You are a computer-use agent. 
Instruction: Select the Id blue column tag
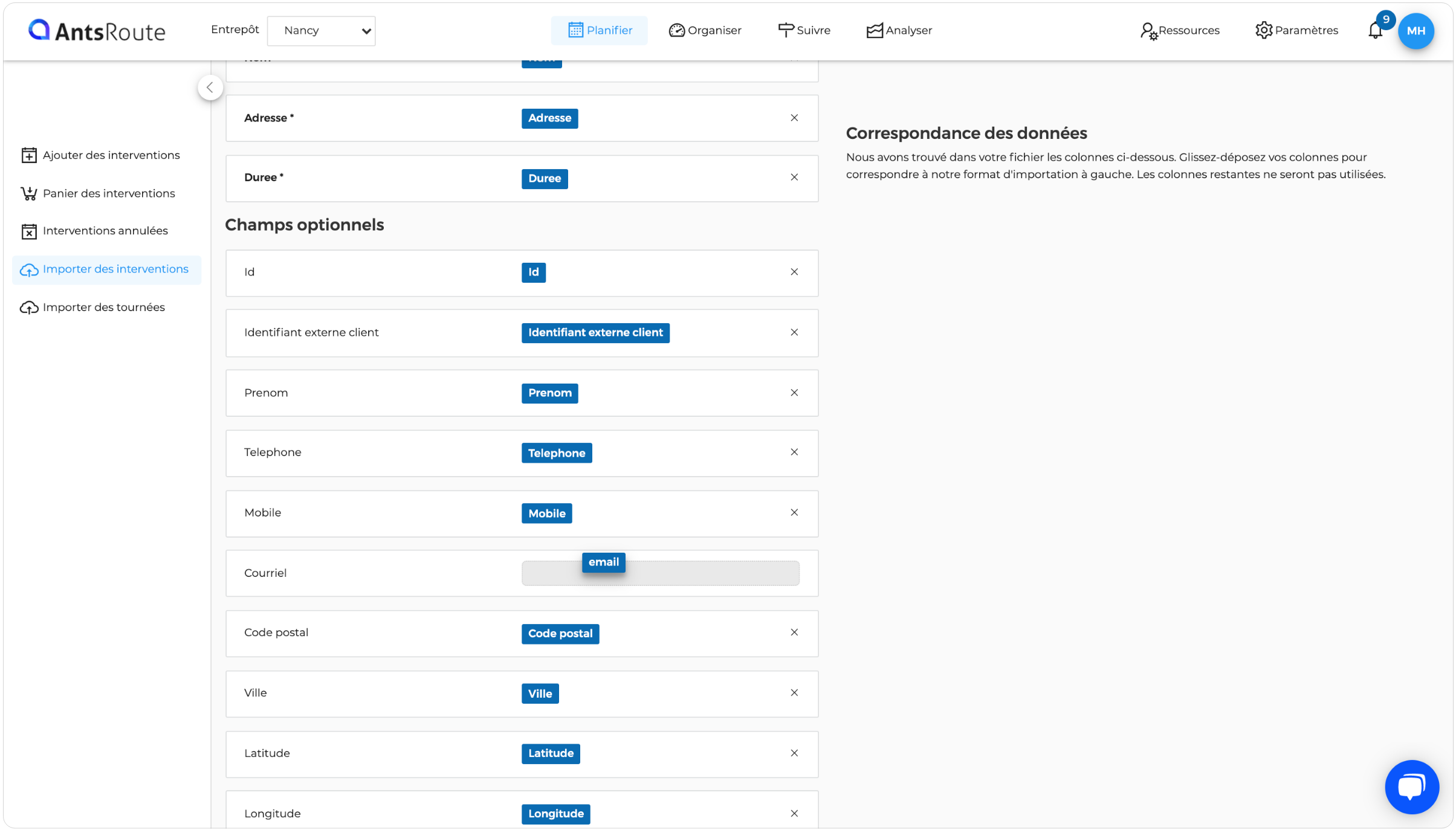(x=533, y=272)
